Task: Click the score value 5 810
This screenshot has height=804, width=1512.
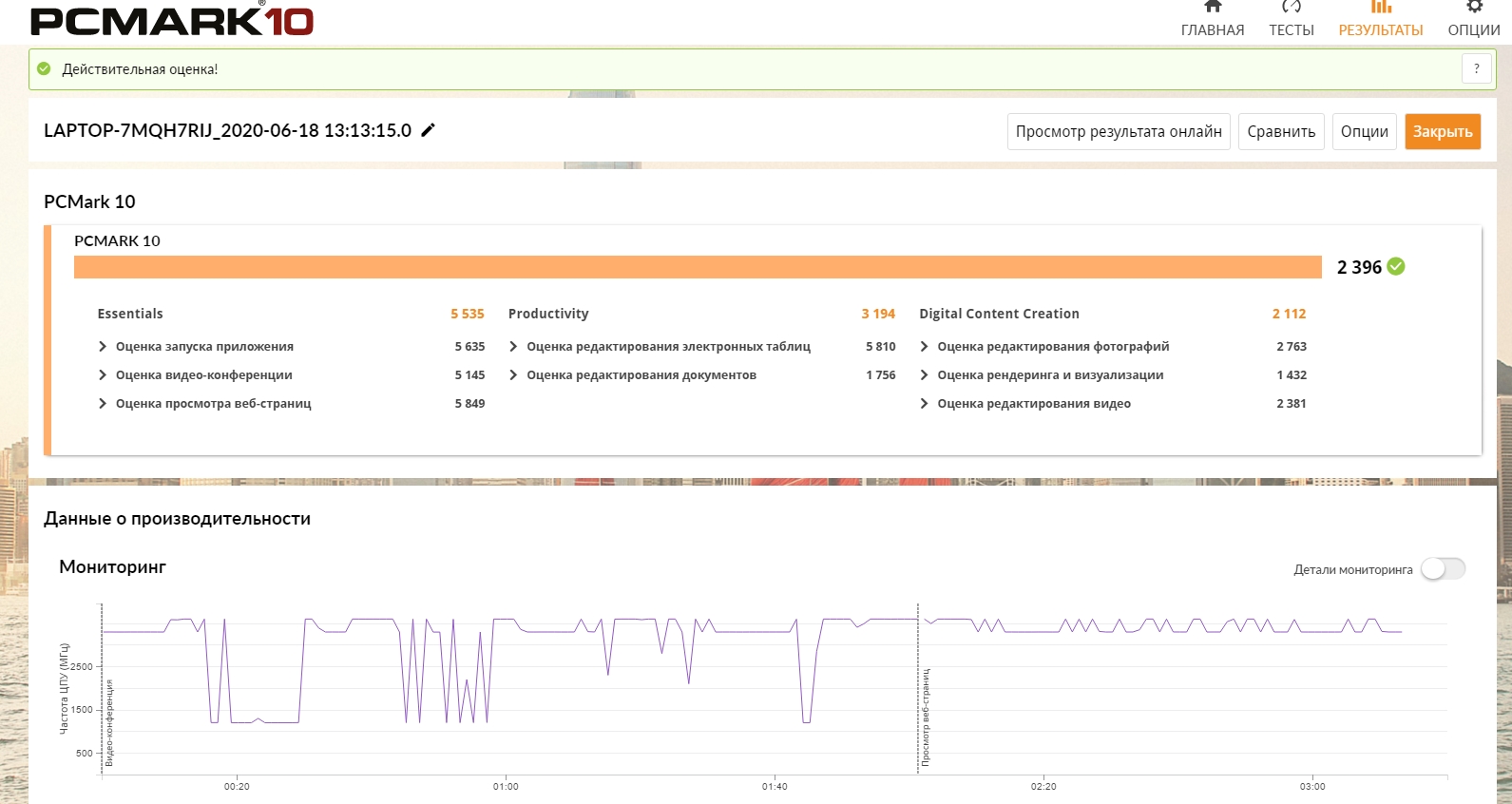Action: [x=880, y=347]
